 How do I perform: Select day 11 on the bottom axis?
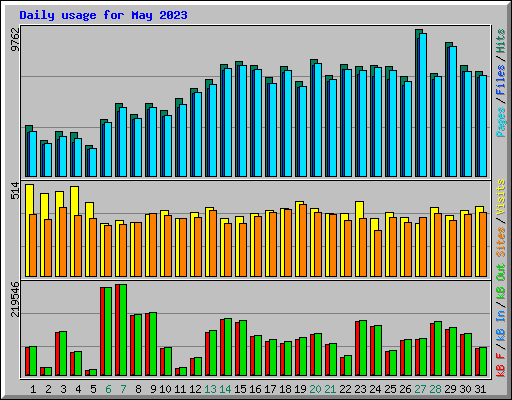(180, 389)
